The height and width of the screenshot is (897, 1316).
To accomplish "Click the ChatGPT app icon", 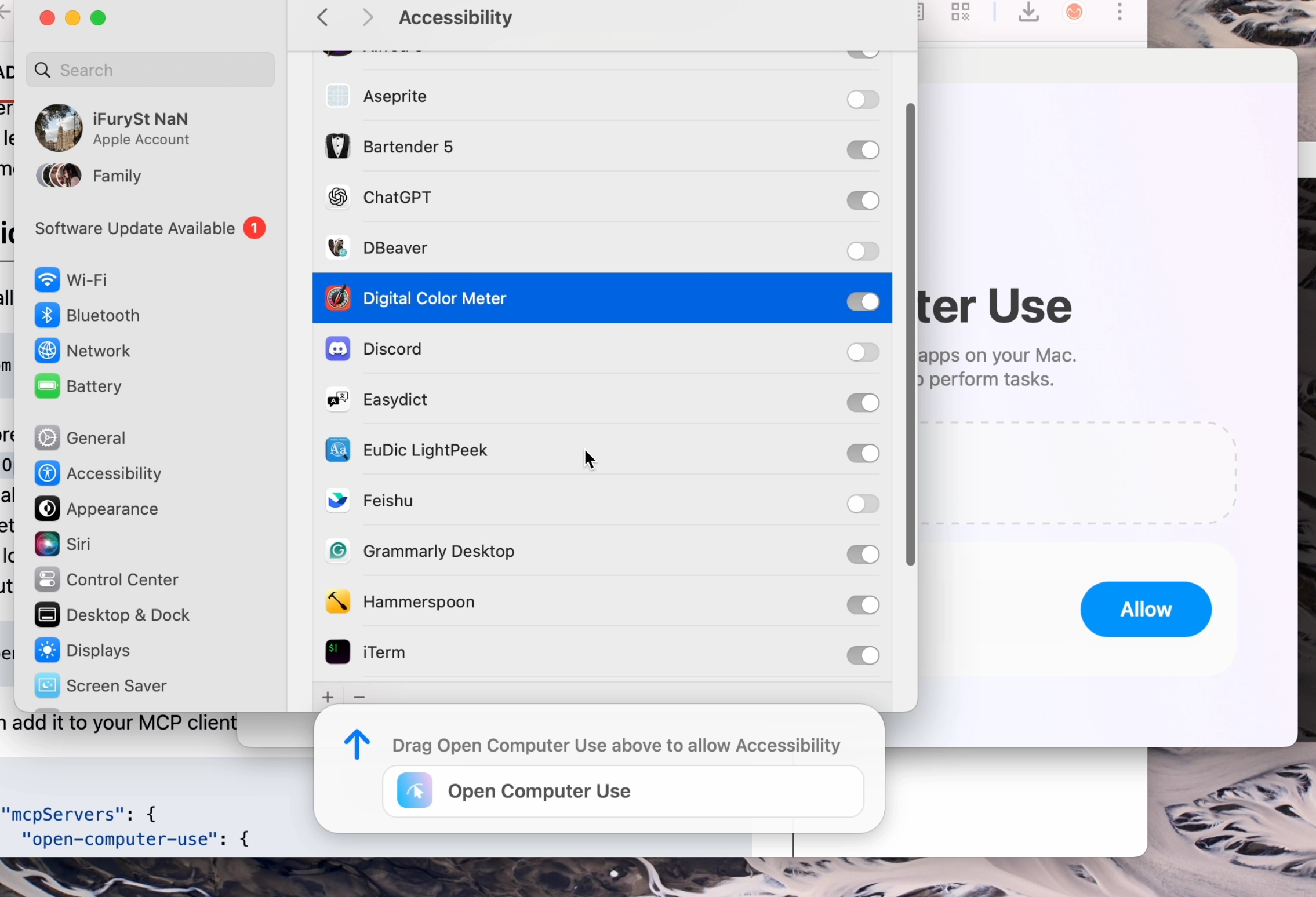I will (x=337, y=198).
